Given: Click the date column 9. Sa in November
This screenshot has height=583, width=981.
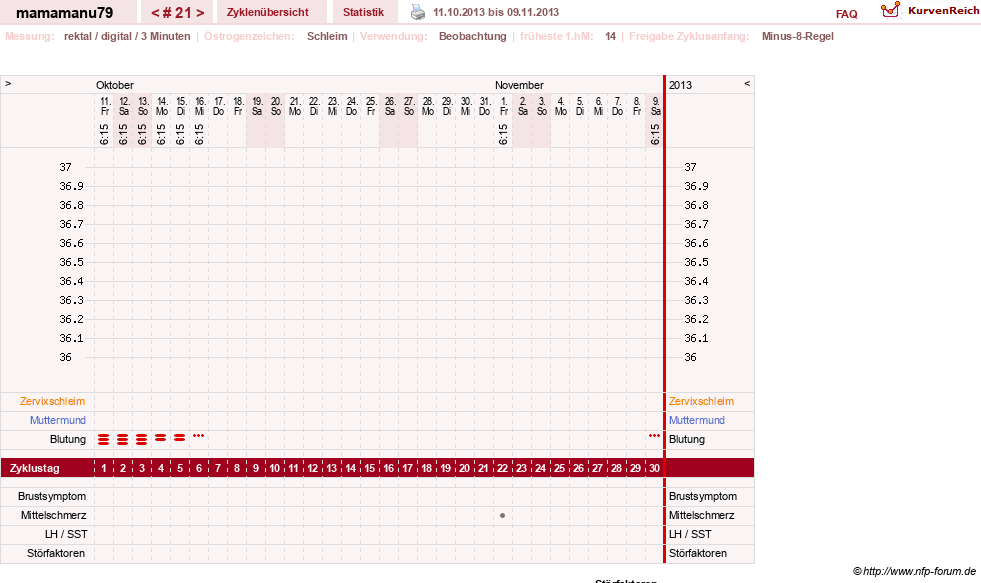Looking at the screenshot, I should [x=655, y=106].
